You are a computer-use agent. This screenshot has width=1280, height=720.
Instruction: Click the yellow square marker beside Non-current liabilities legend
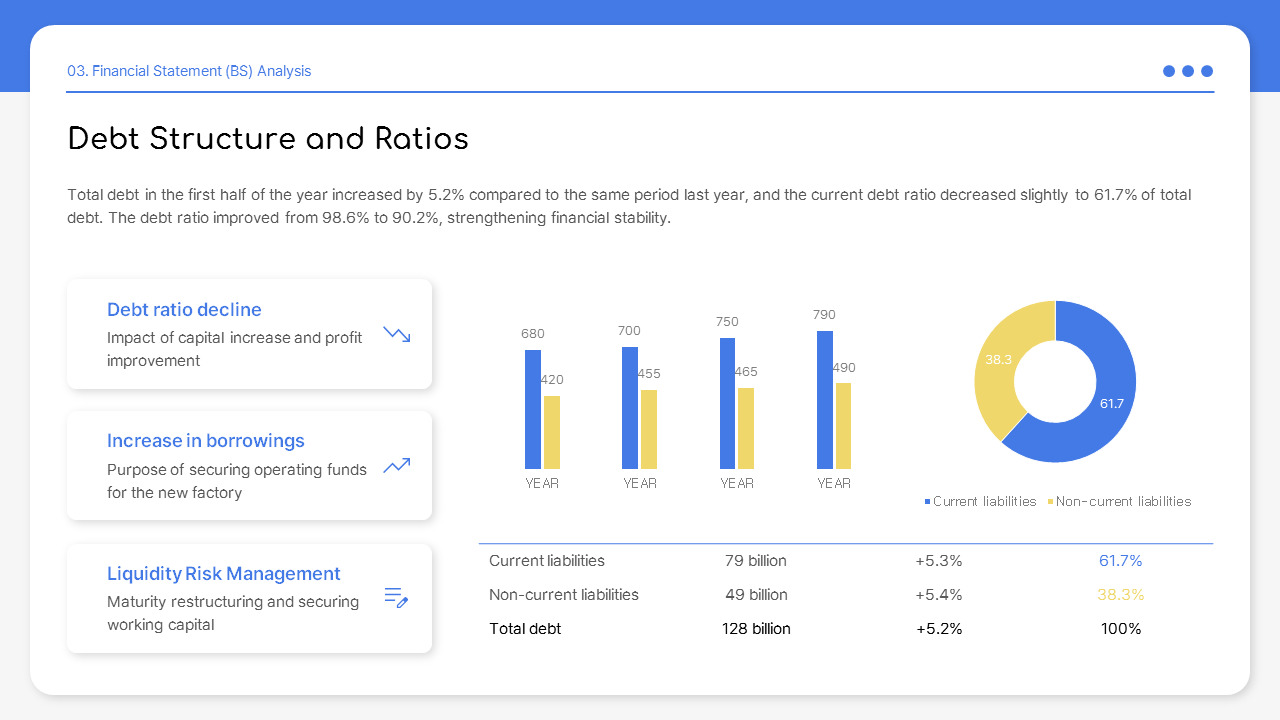1051,501
